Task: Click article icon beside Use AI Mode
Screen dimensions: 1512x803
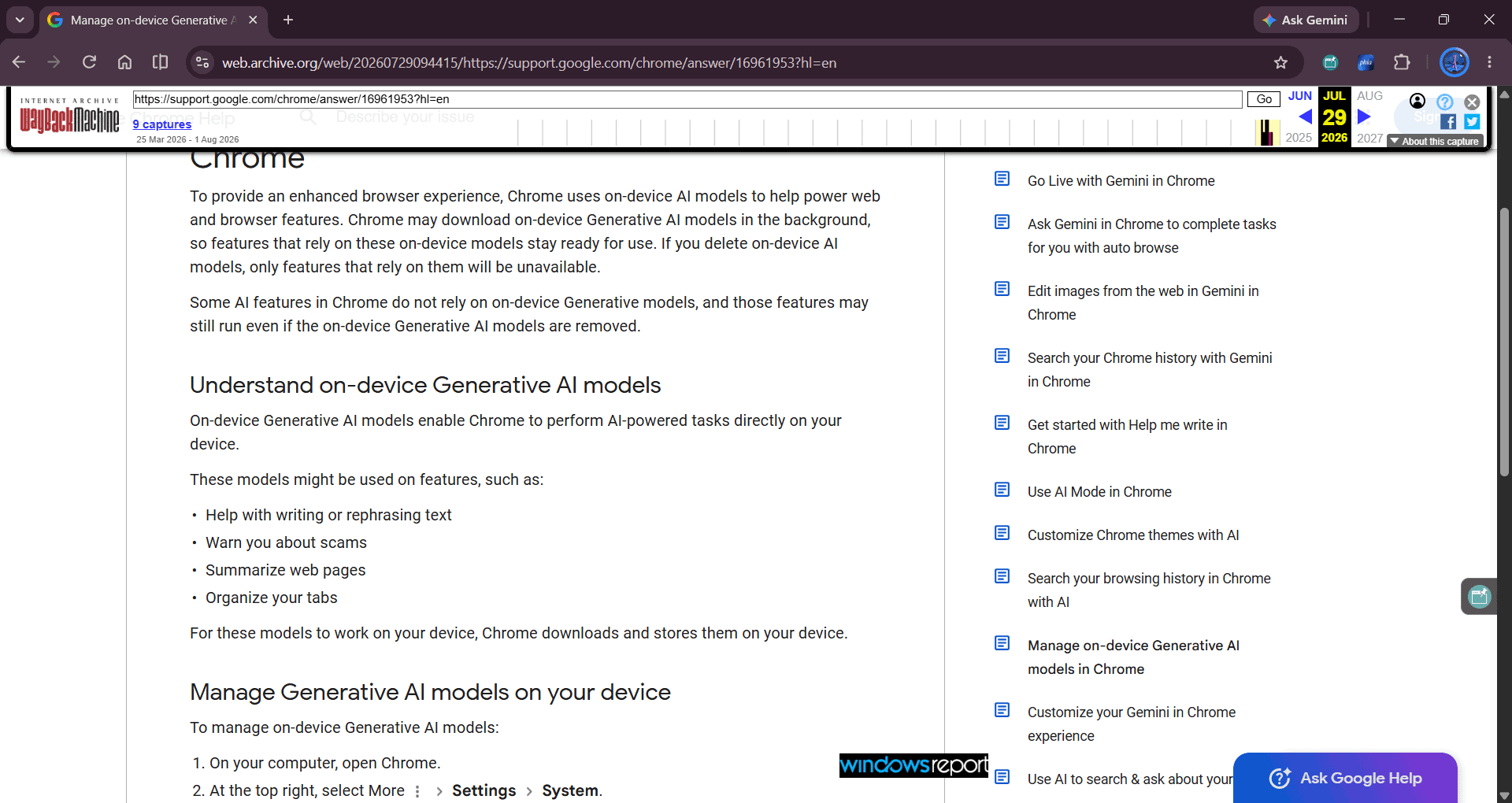Action: [x=1002, y=490]
